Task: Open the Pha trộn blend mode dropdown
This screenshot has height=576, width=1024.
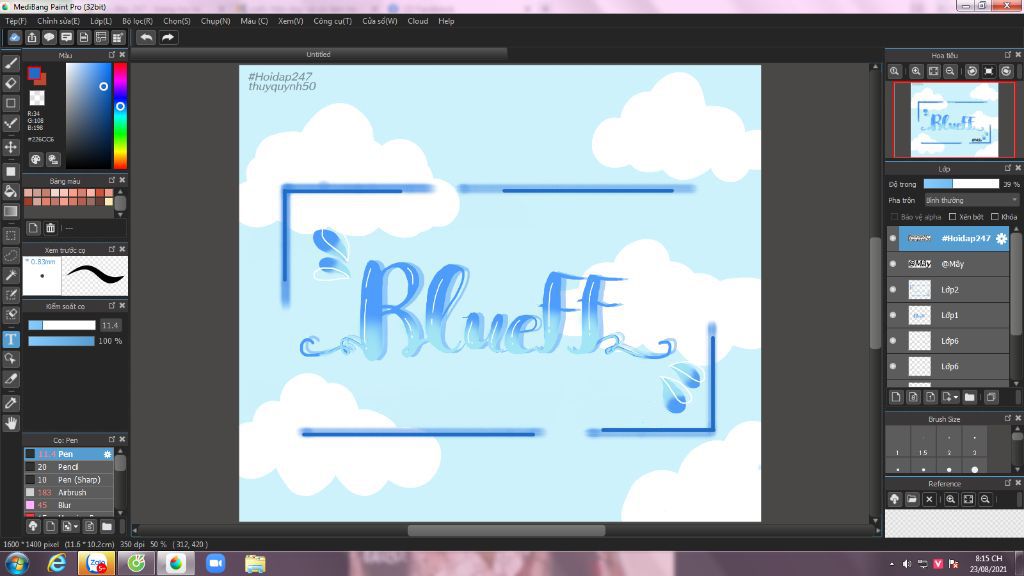Action: (x=970, y=200)
